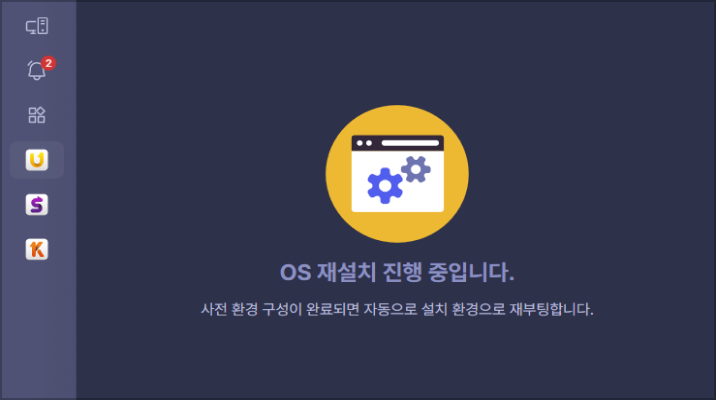This screenshot has height=400, width=716.
Task: Click the white window graphic with gears
Action: click(x=397, y=174)
